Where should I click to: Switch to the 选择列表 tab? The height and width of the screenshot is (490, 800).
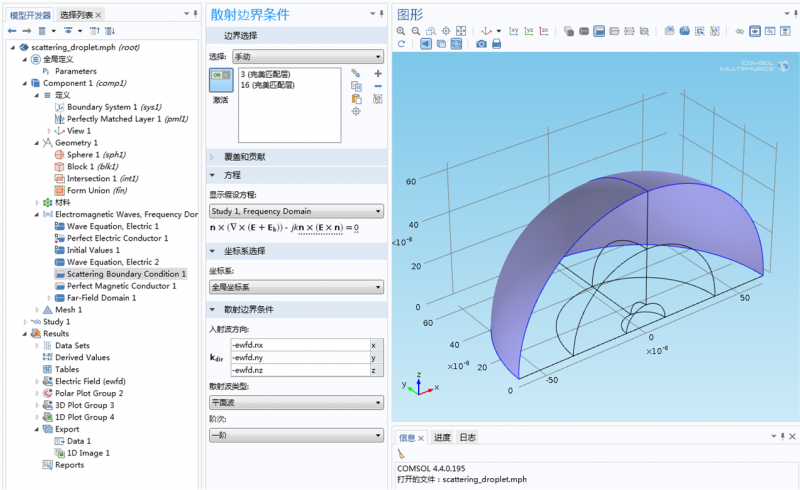[76, 15]
